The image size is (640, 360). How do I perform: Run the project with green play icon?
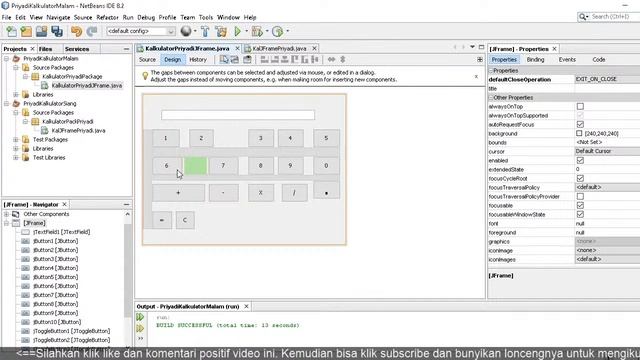click(x=238, y=31)
